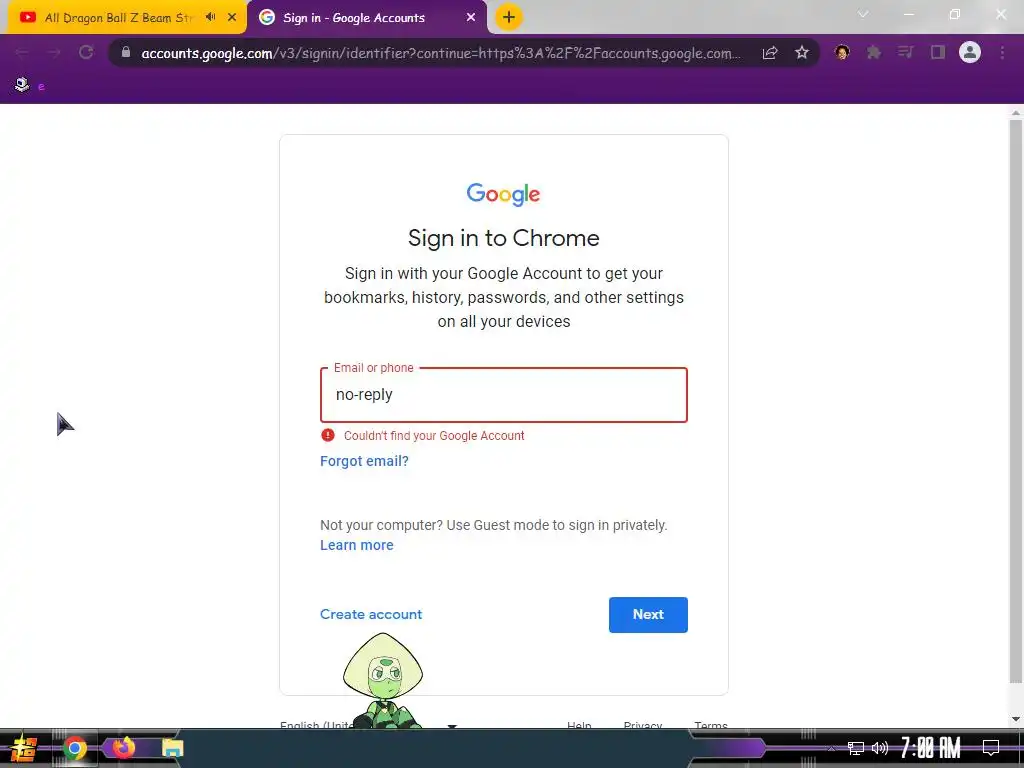Open the share this page icon
Image resolution: width=1024 pixels, height=768 pixels.
click(770, 52)
